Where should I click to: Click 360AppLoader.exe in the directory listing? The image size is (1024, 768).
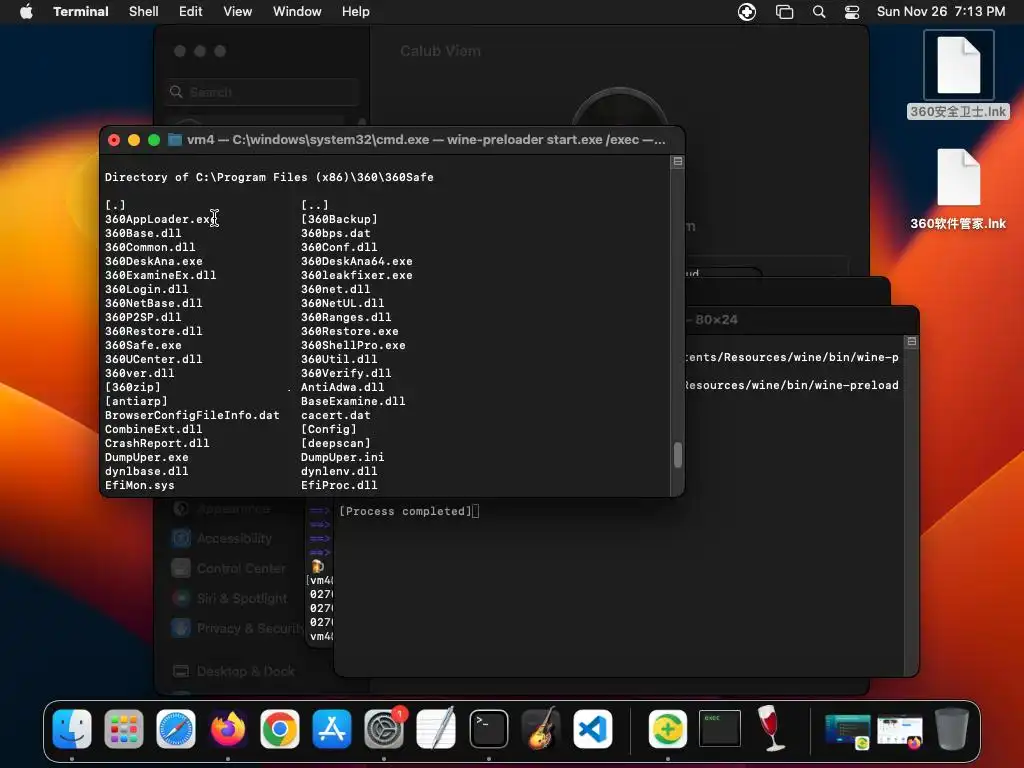tap(161, 219)
